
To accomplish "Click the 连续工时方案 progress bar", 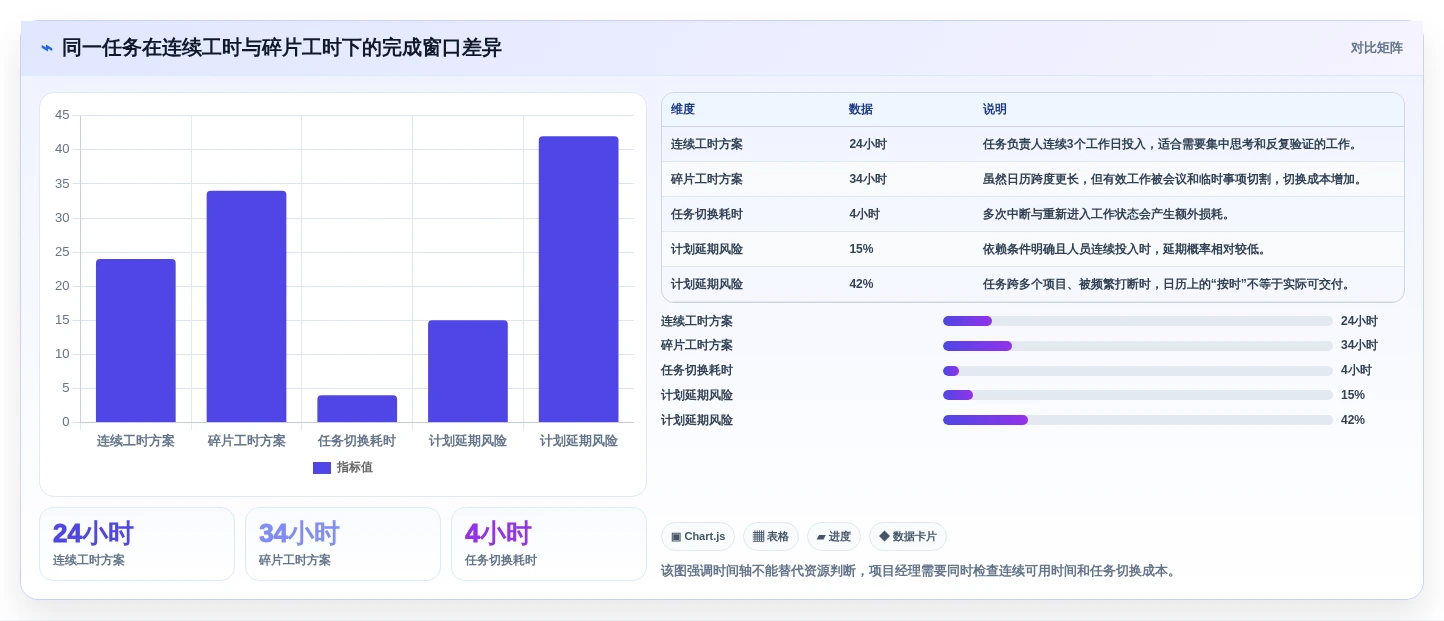I will tap(1137, 321).
